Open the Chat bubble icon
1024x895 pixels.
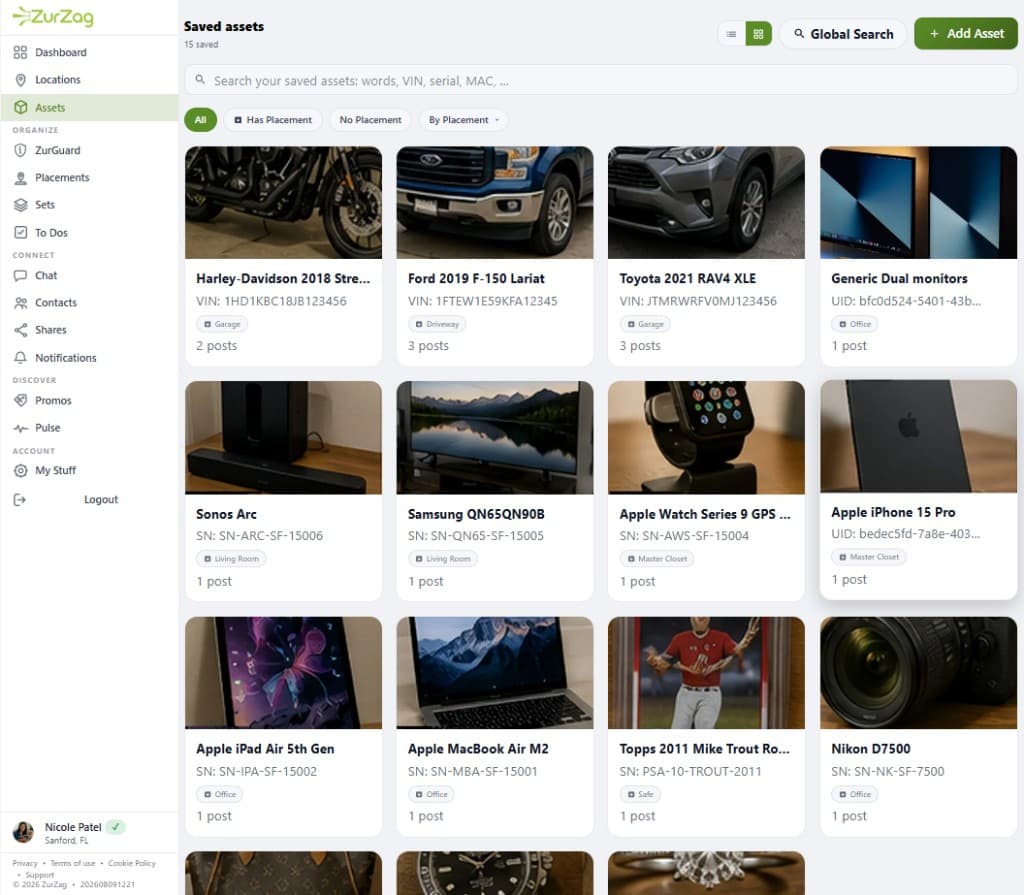click(x=20, y=276)
